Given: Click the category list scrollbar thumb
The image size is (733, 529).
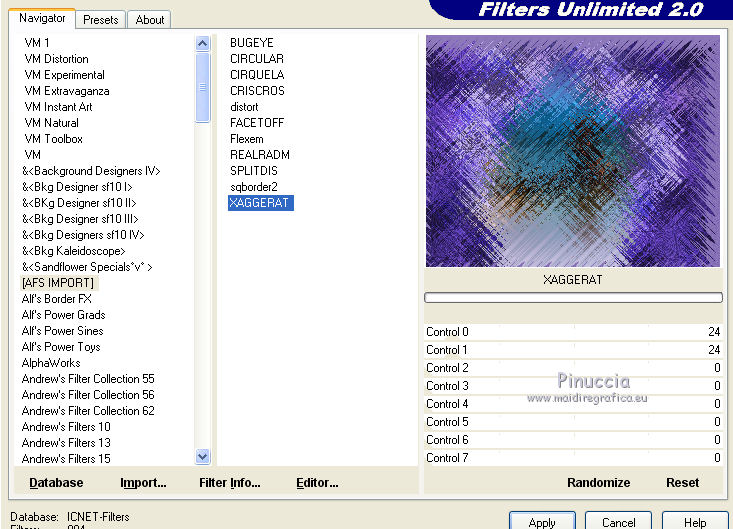Looking at the screenshot, I should [202, 87].
